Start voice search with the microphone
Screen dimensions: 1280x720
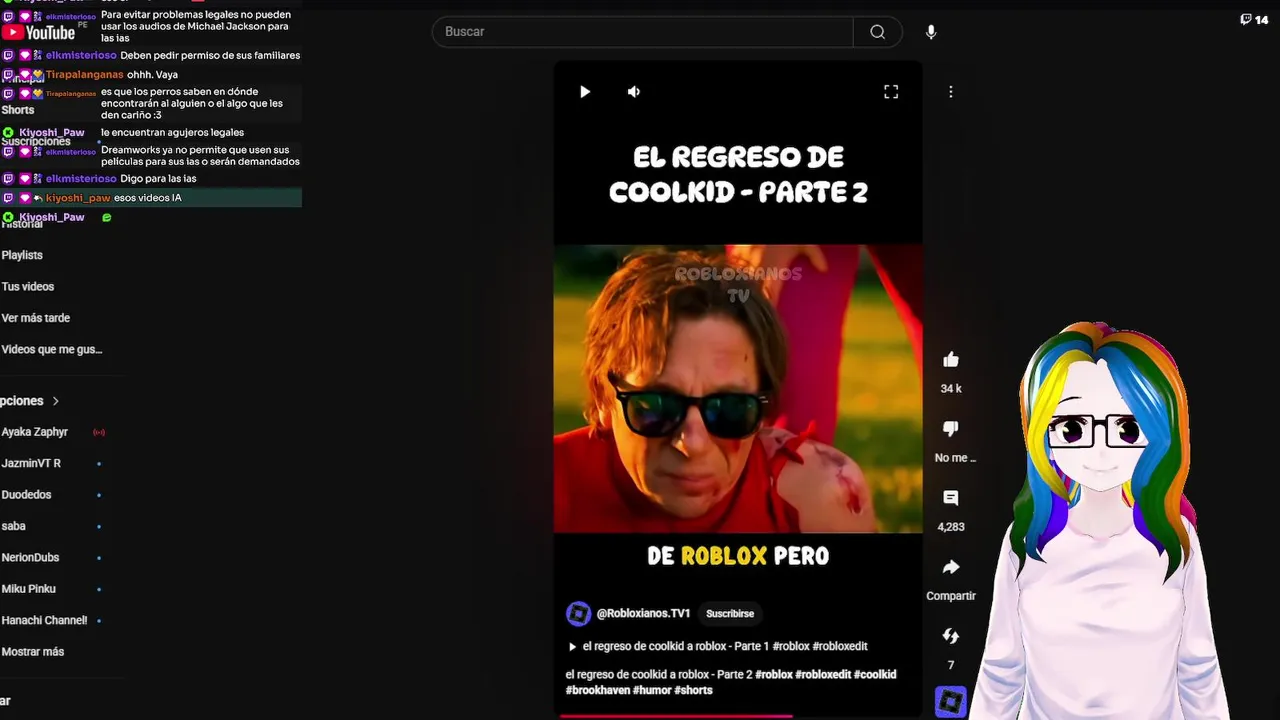point(931,32)
